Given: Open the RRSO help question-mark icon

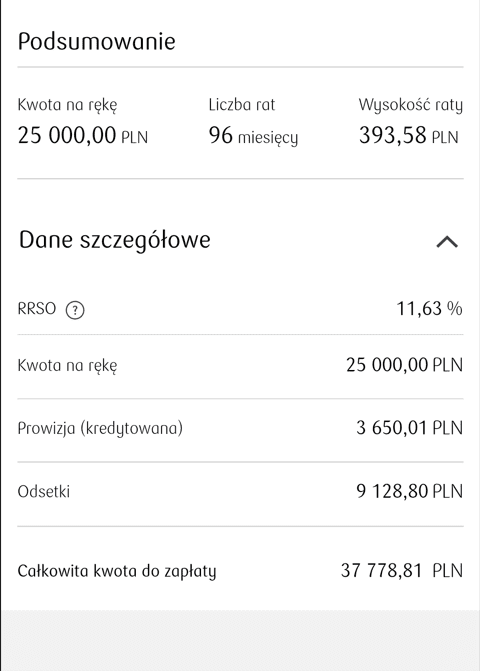Looking at the screenshot, I should coord(75,310).
